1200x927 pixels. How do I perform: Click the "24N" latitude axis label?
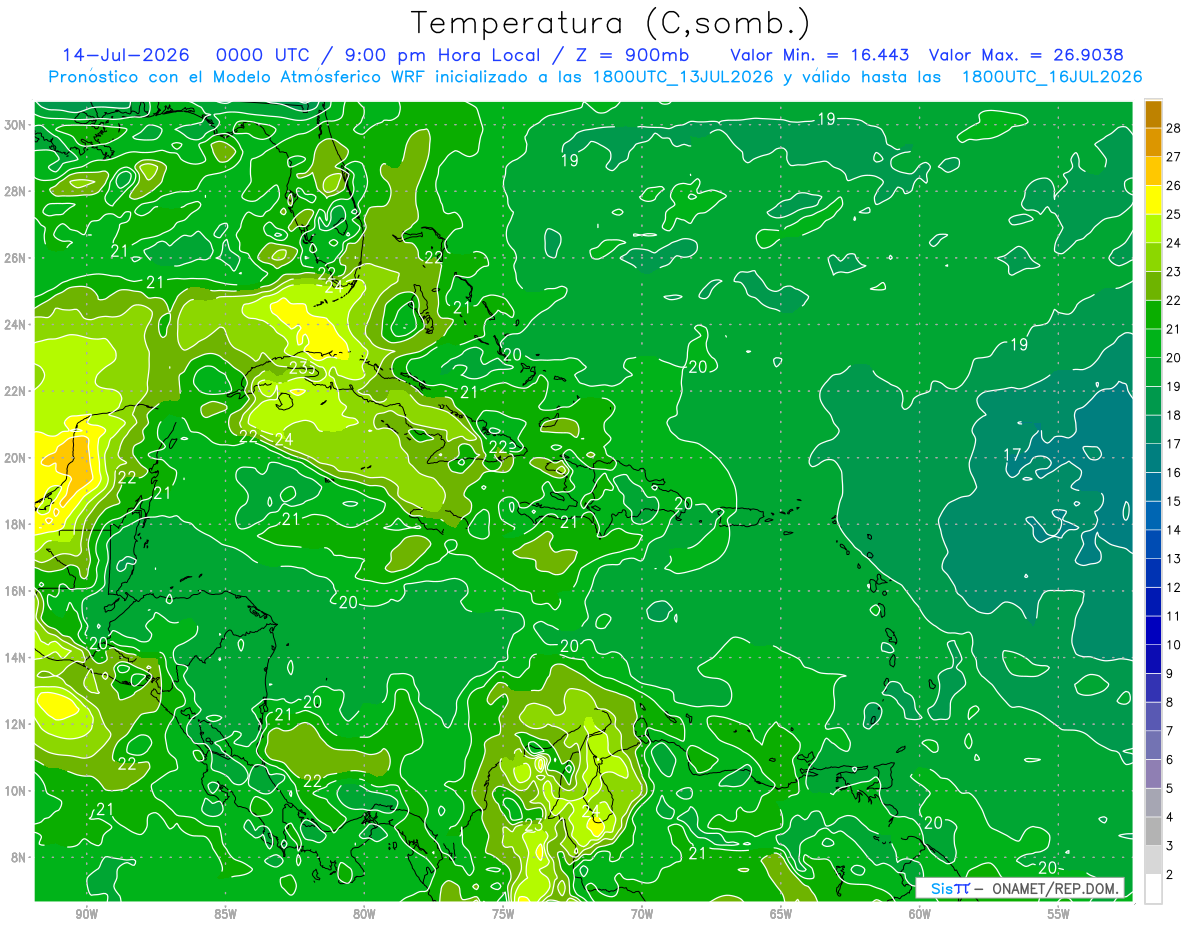tap(16, 324)
